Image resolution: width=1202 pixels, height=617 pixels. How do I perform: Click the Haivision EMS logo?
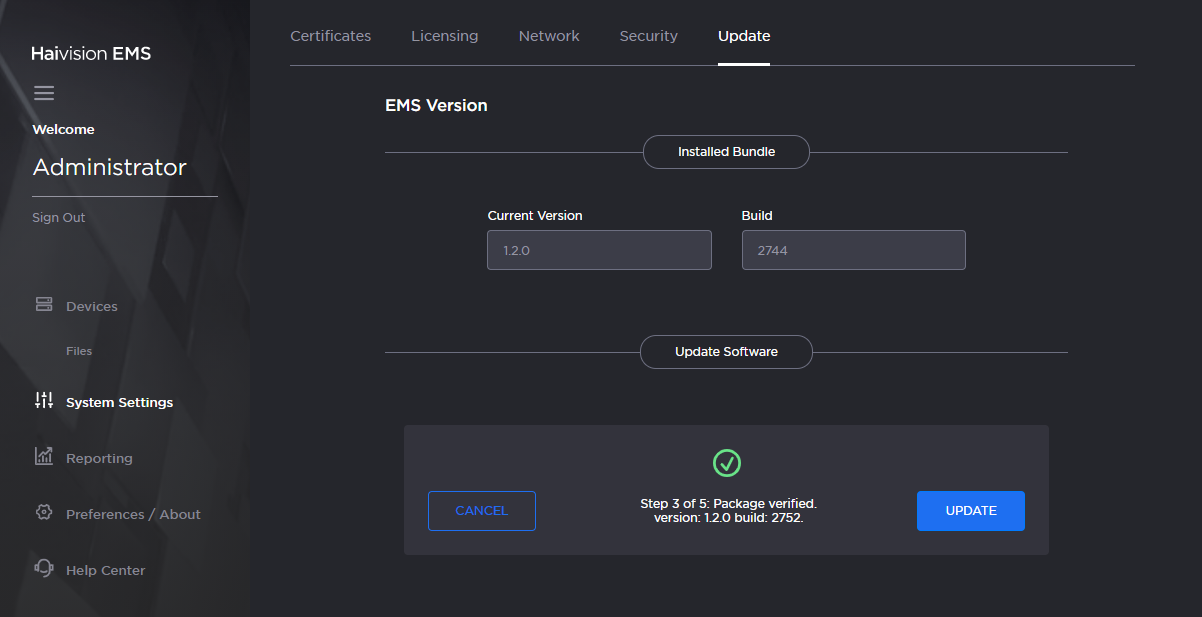pos(91,53)
